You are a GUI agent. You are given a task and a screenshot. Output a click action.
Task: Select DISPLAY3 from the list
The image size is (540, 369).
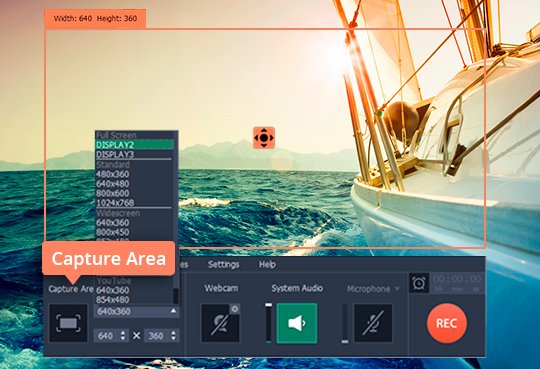tap(135, 154)
